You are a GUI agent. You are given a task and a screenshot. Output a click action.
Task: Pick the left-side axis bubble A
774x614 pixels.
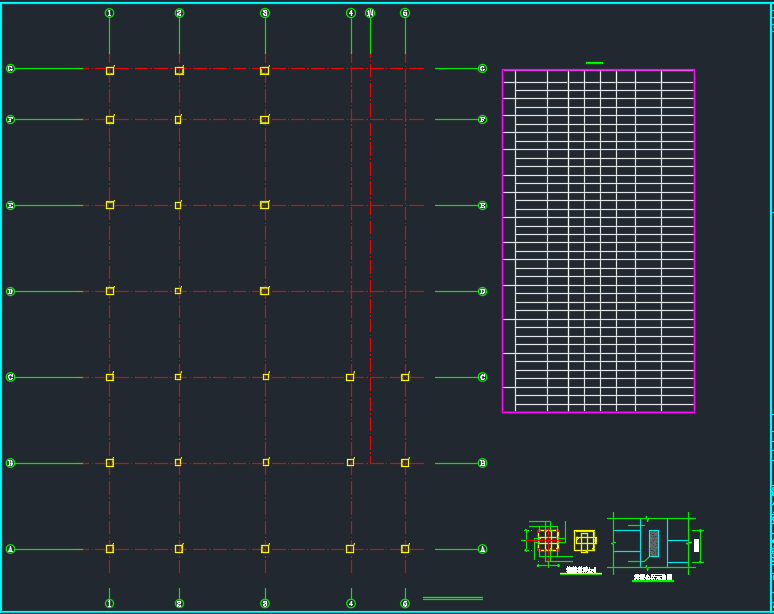click(10, 549)
